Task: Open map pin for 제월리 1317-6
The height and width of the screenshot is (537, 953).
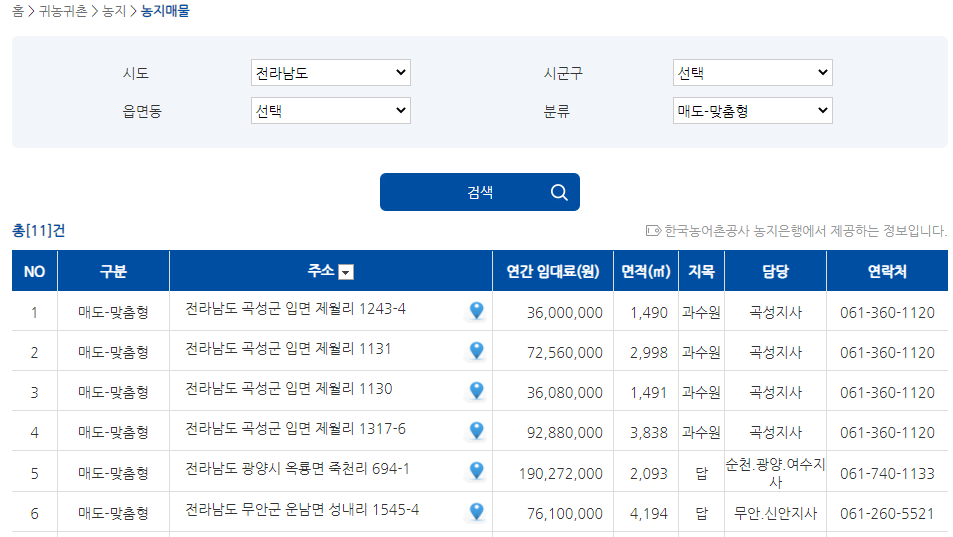Action: (476, 431)
